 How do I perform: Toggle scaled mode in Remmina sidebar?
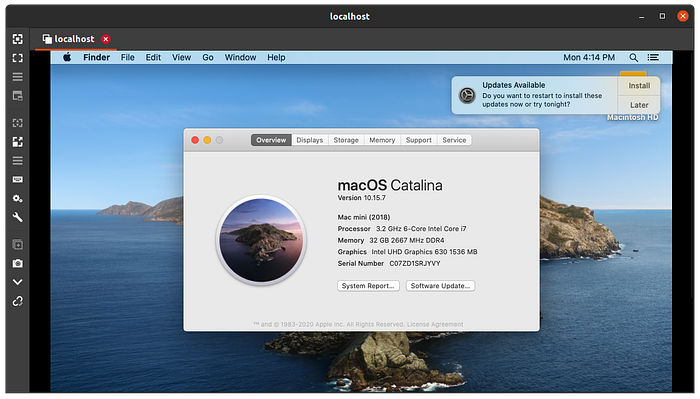tap(17, 142)
